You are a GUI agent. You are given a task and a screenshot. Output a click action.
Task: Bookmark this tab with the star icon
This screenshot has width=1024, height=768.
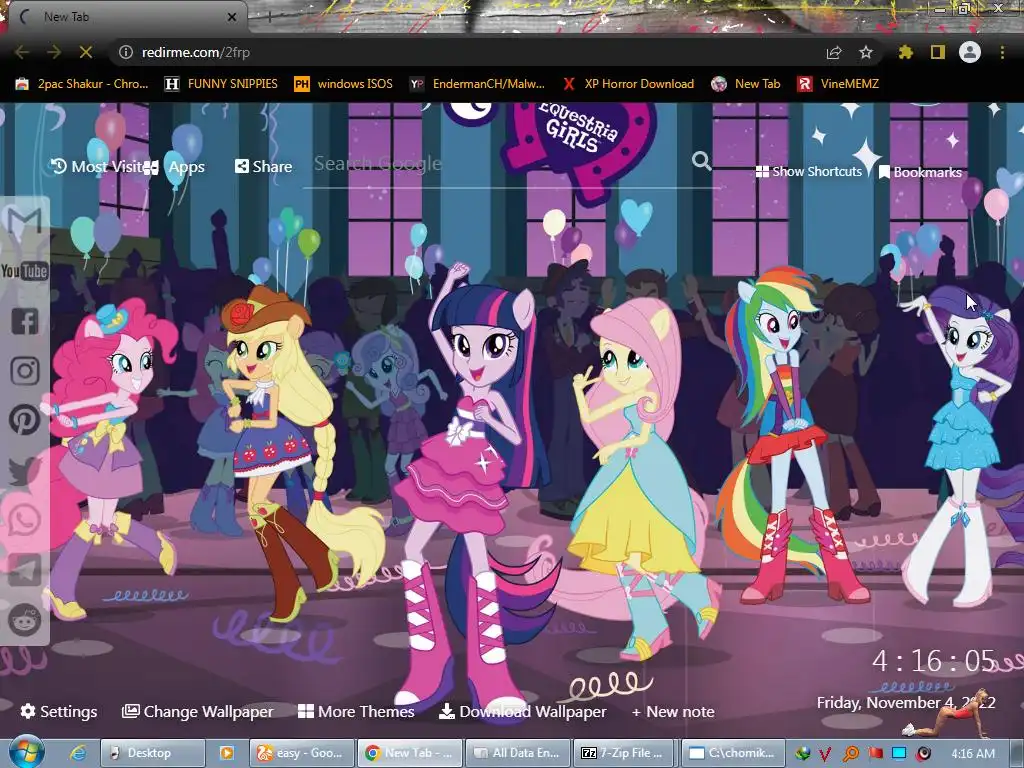click(x=866, y=52)
